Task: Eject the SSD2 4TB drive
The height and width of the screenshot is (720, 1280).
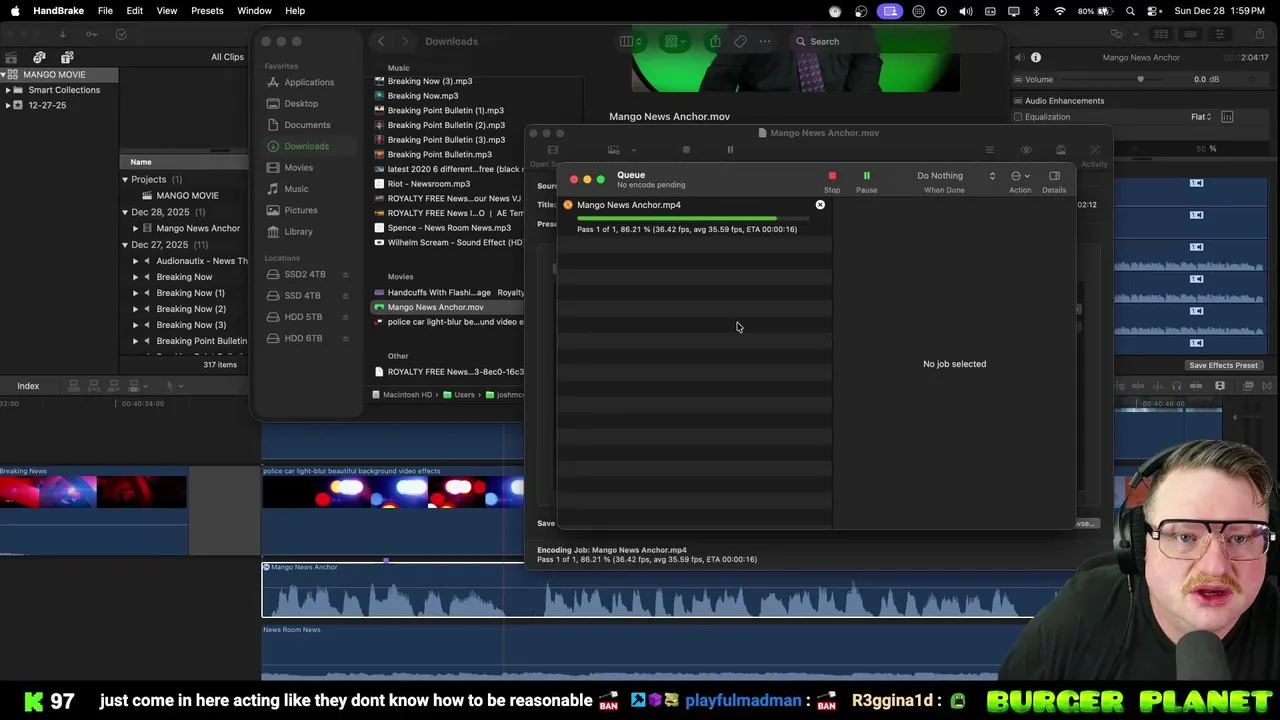Action: [x=345, y=275]
